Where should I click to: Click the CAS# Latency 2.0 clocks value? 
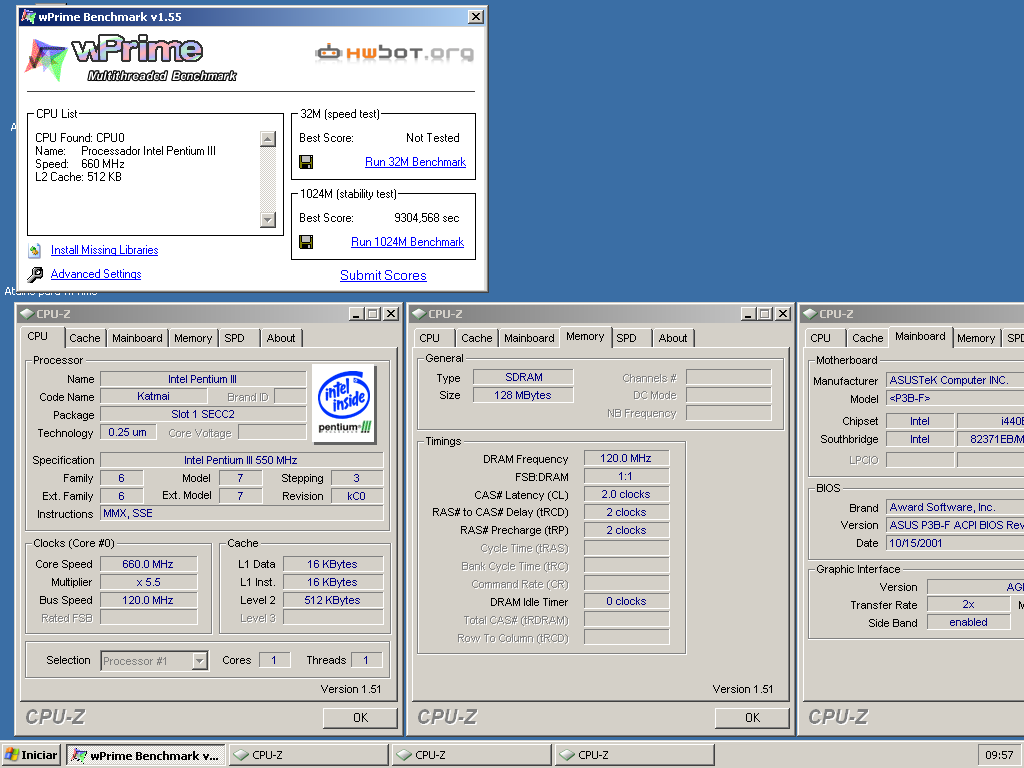626,494
